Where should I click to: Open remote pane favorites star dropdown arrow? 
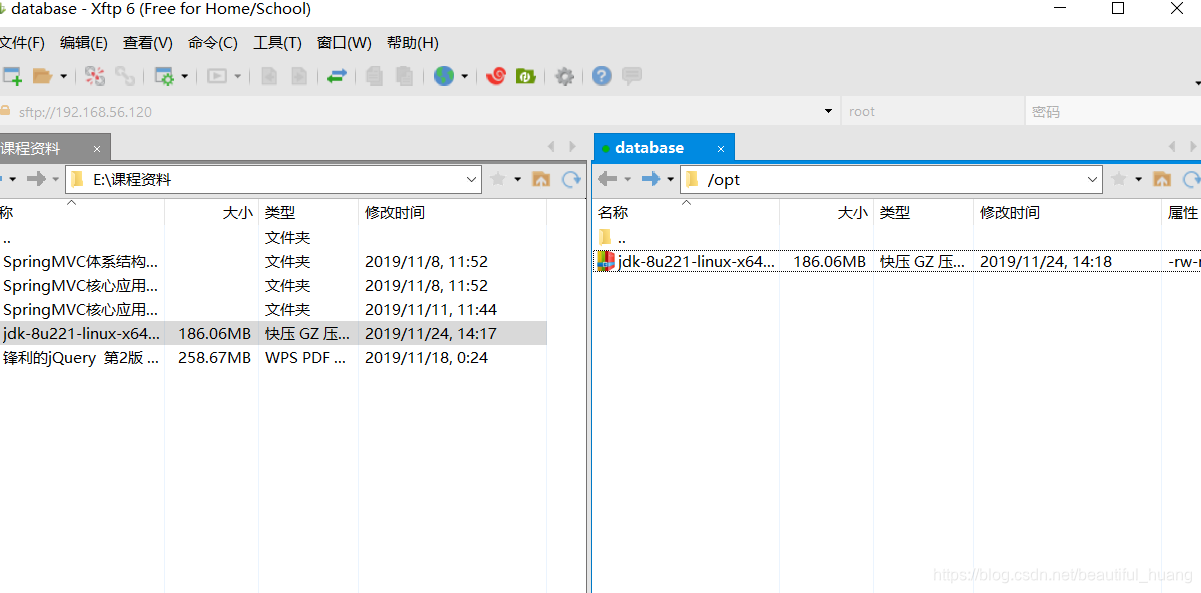(1138, 180)
